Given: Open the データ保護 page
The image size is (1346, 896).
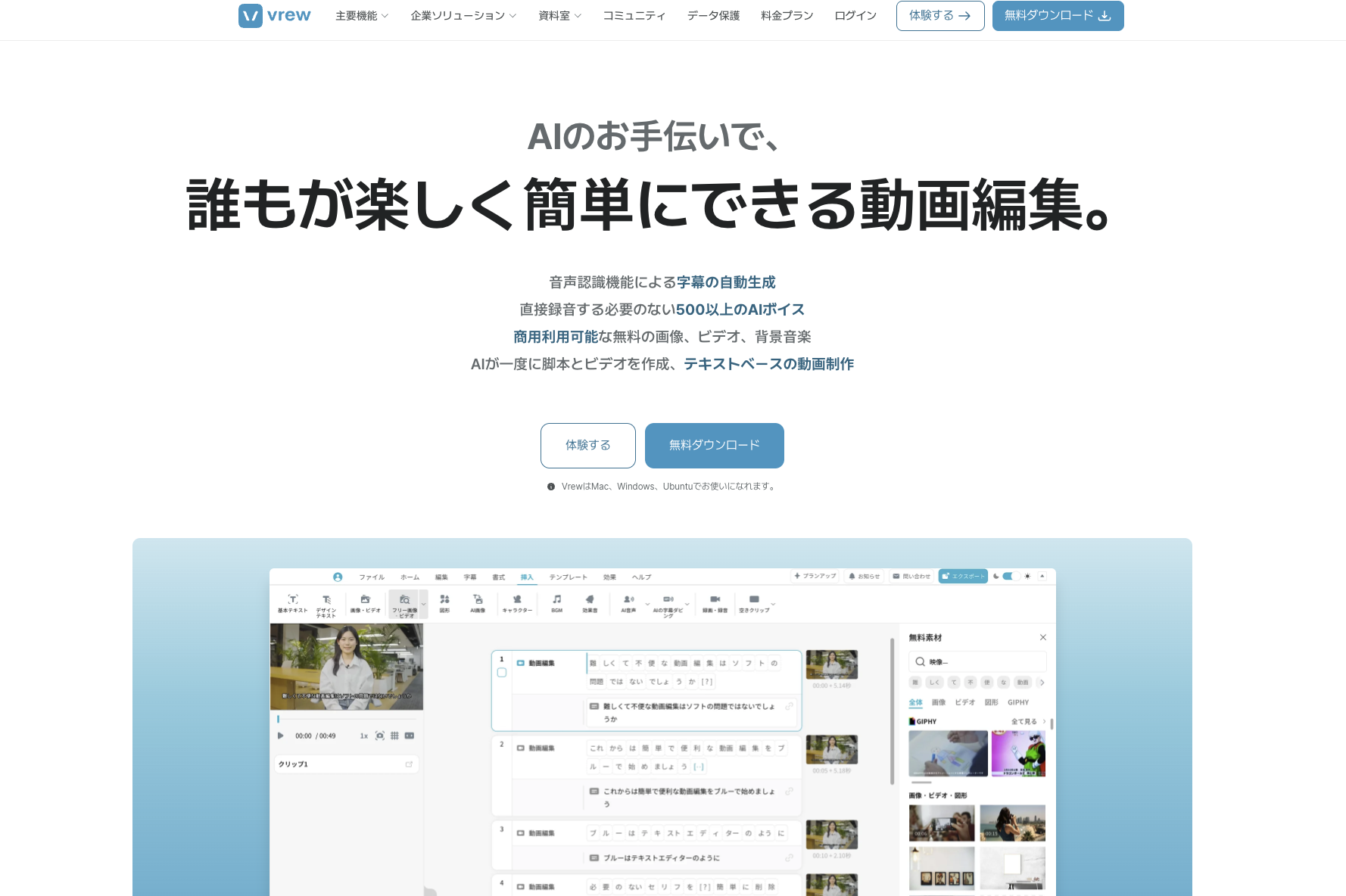Looking at the screenshot, I should (713, 16).
